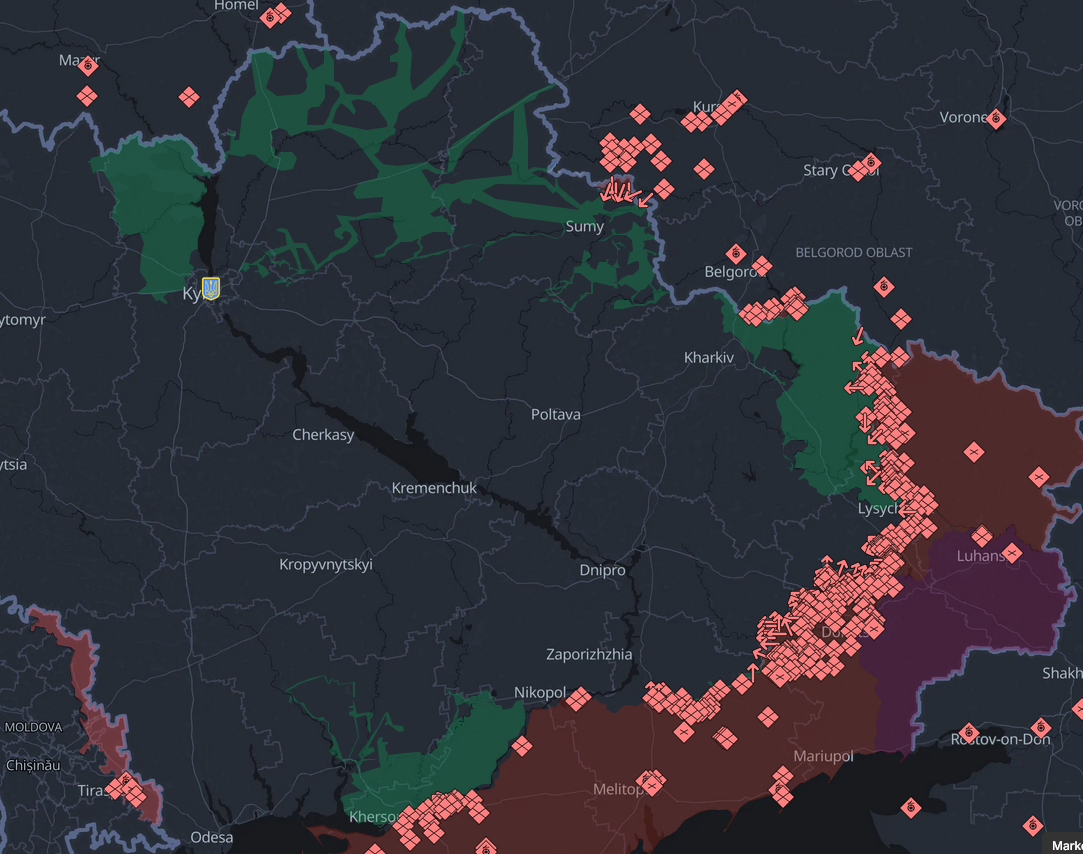The height and width of the screenshot is (854, 1083).
Task: Select the unit marker at Voronezh
Action: (995, 119)
